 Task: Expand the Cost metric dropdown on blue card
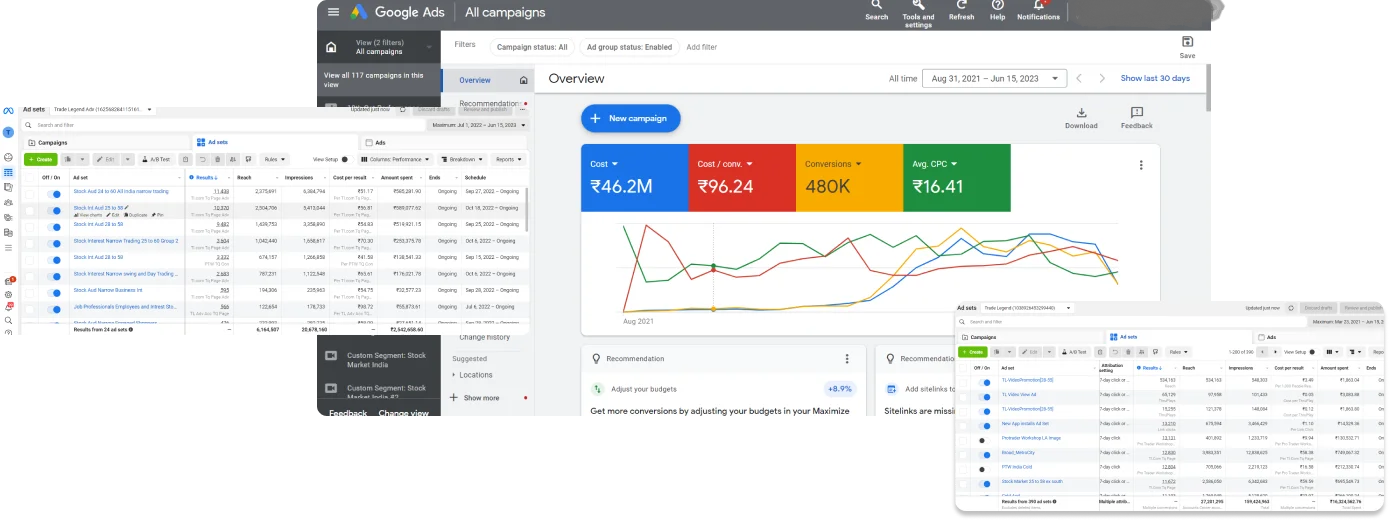coord(614,164)
